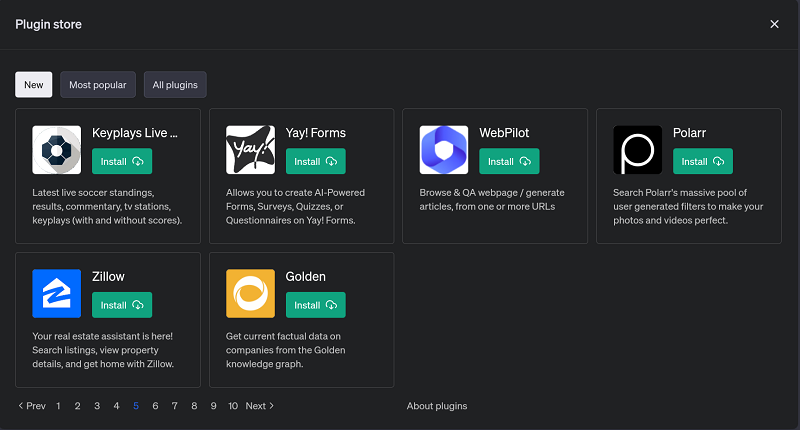Click the 'Get current factual data' description
This screenshot has width=800, height=430.
click(286, 350)
